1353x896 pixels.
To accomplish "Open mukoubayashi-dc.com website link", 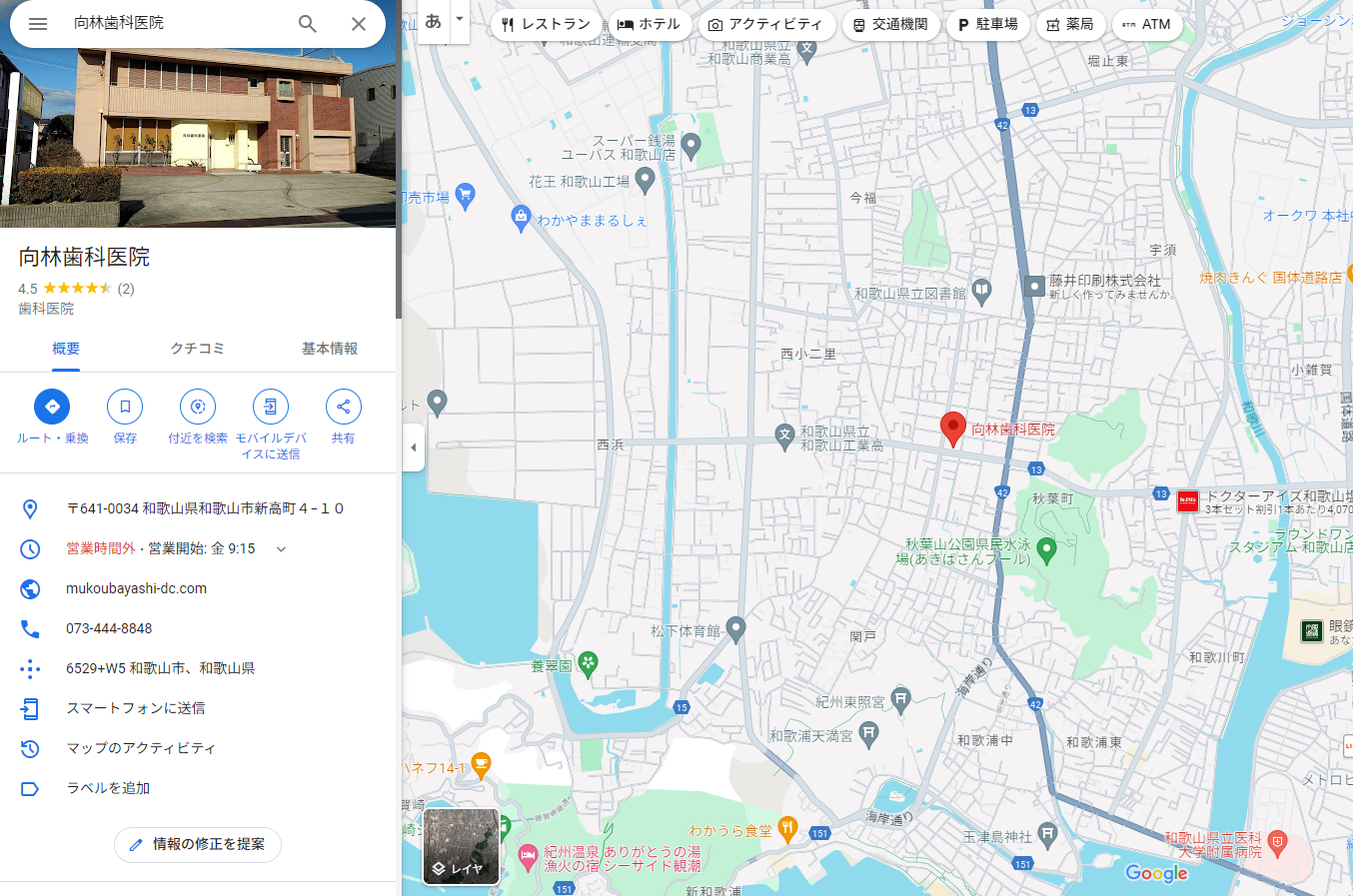I will coord(136,588).
